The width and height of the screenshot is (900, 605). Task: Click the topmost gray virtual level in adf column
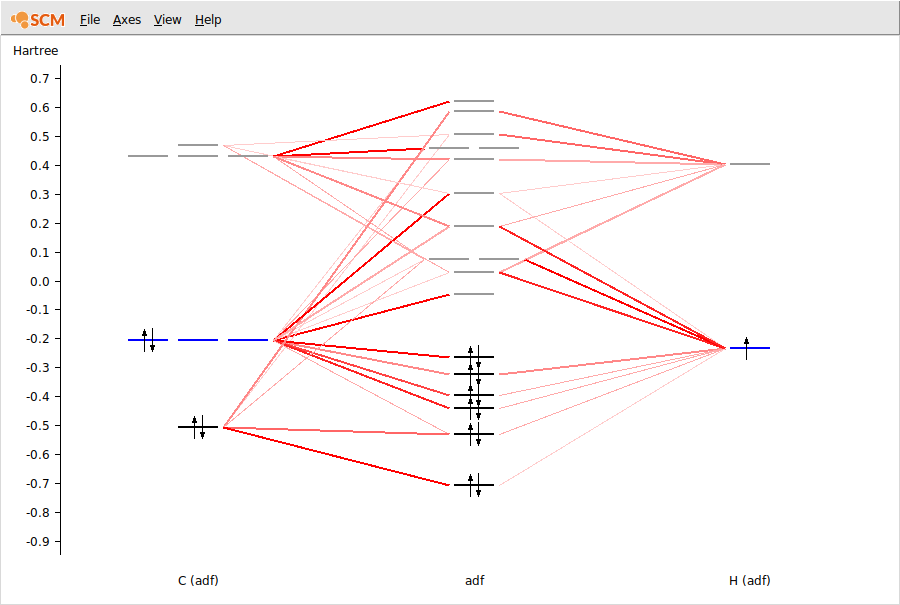tap(473, 101)
